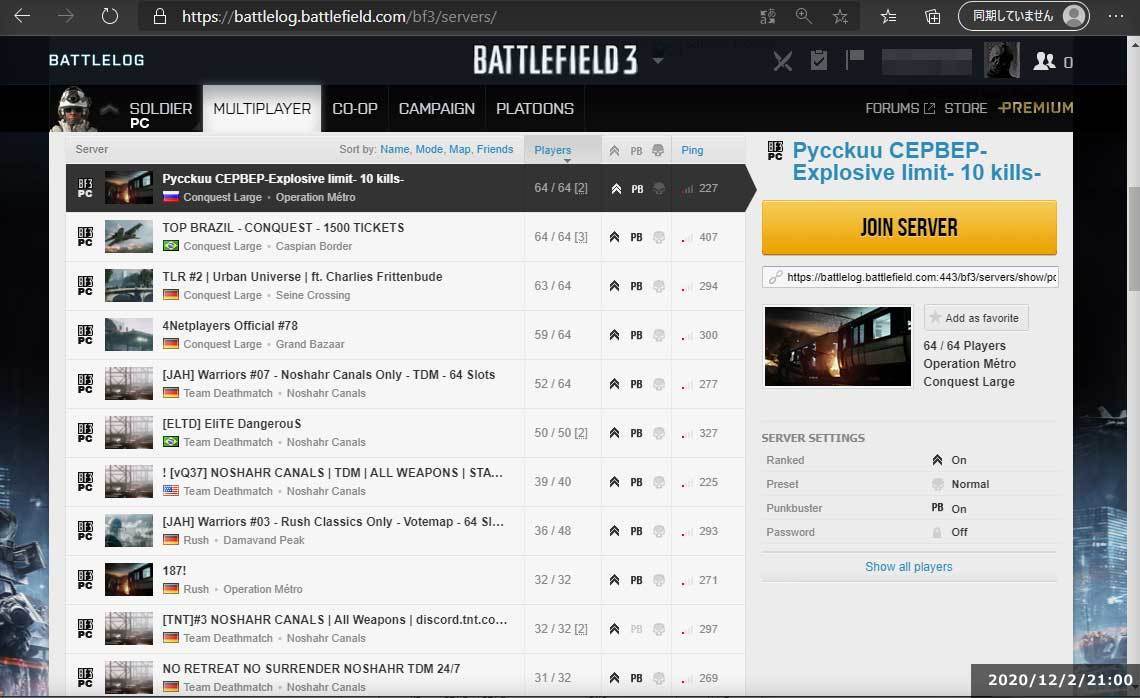Image resolution: width=1140 pixels, height=698 pixels.
Task: Switch to the MULTIPLAYER tab
Action: click(x=262, y=108)
